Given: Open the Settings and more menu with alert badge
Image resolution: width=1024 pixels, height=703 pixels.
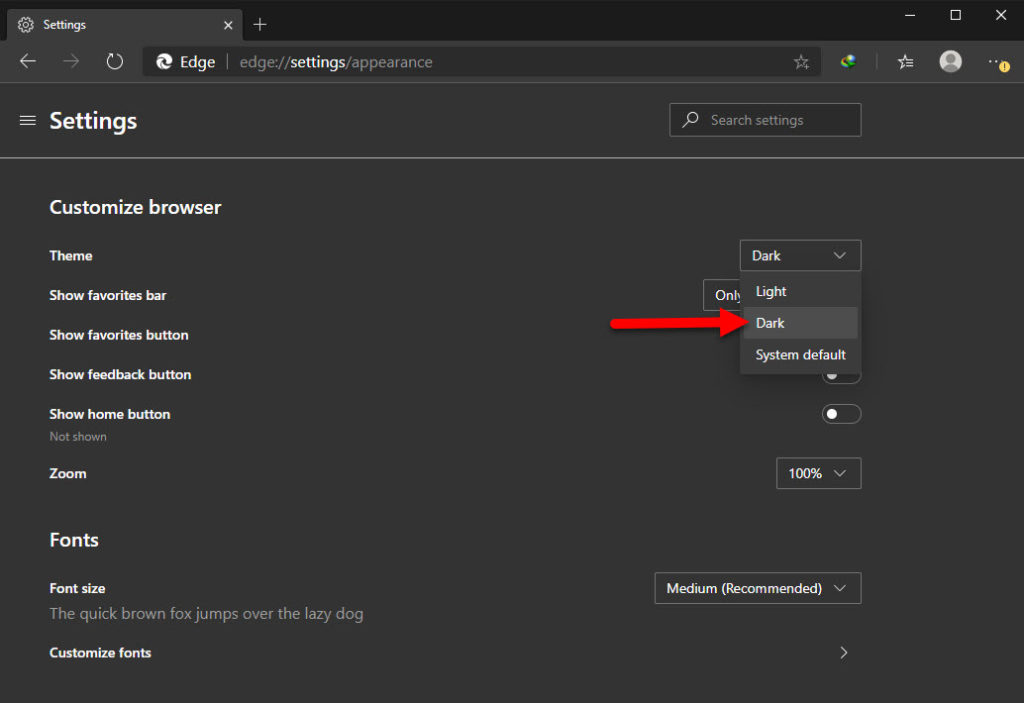Looking at the screenshot, I should pyautogui.click(x=998, y=61).
